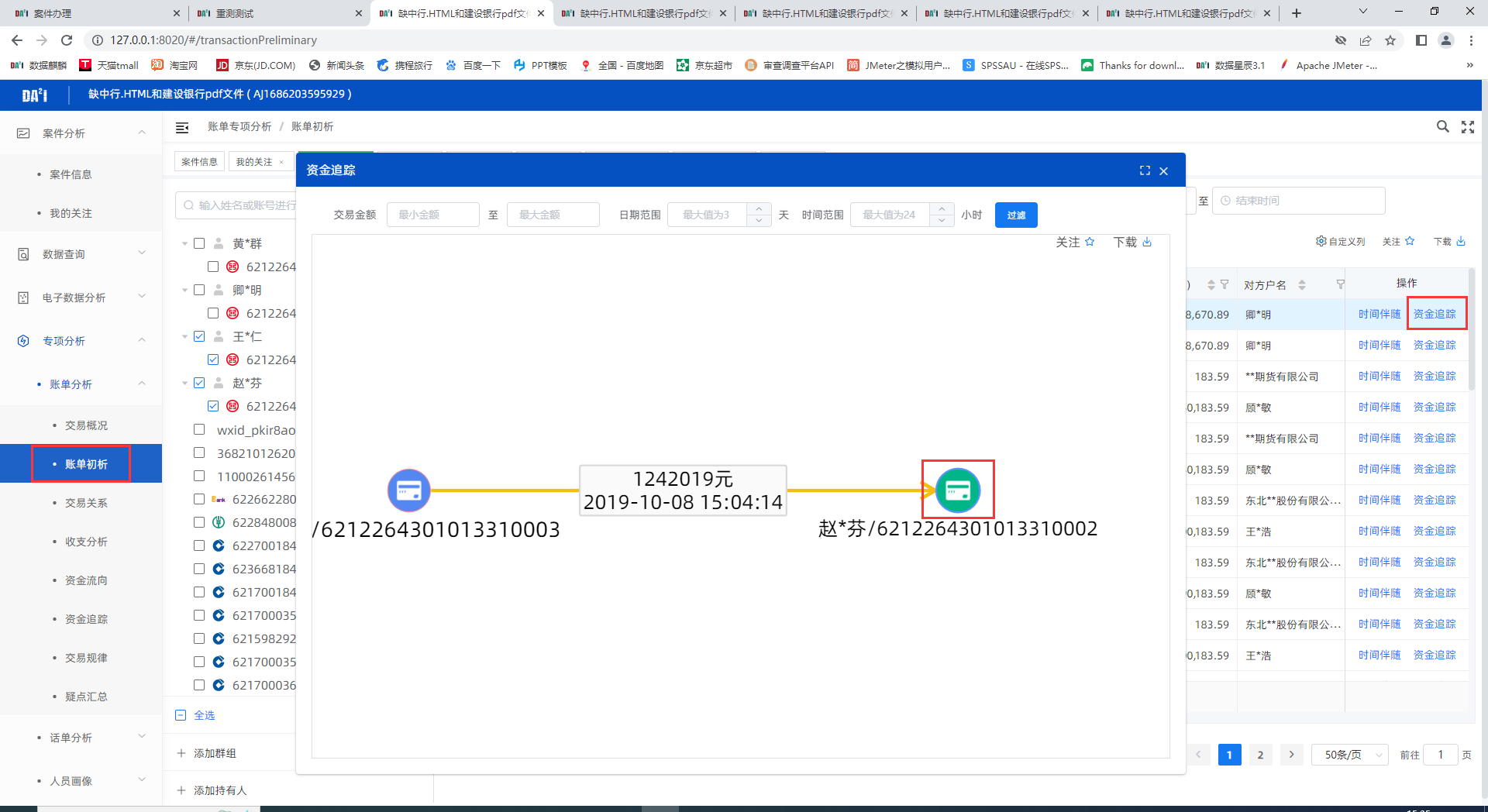Check the 11000261456 account checkbox
This screenshot has width=1488, height=812.
pyautogui.click(x=199, y=476)
